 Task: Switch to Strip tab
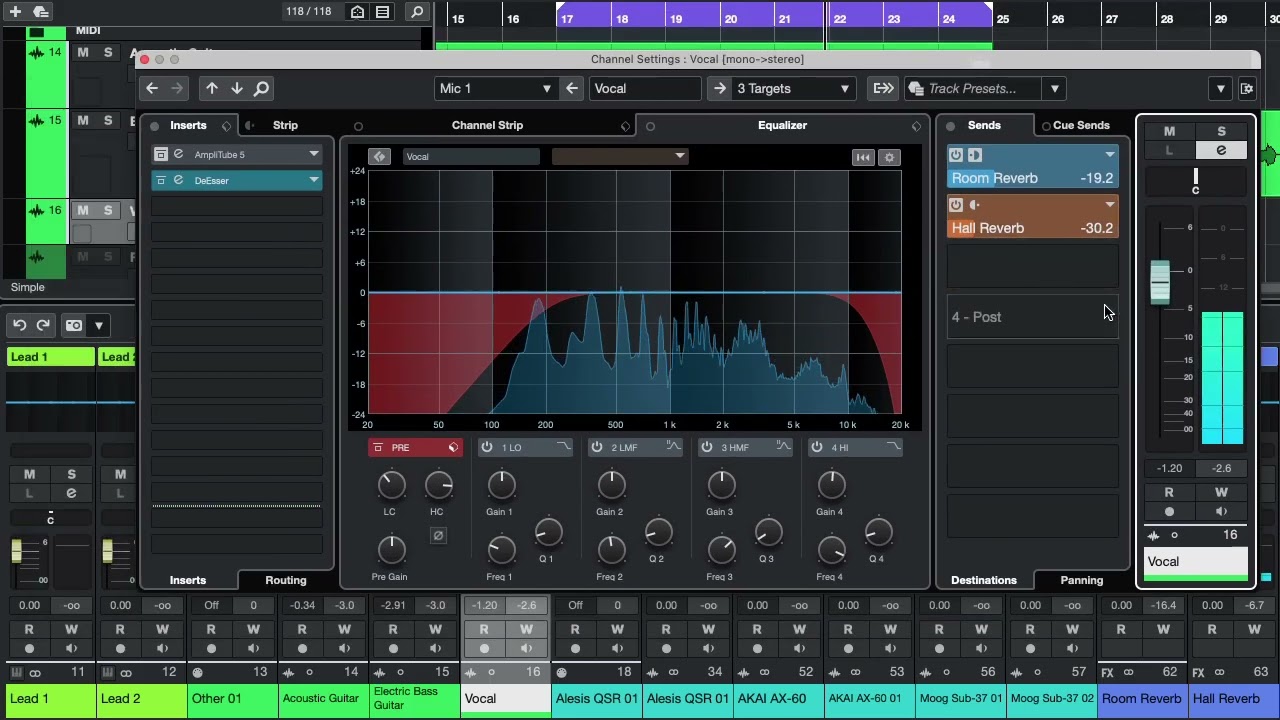285,125
